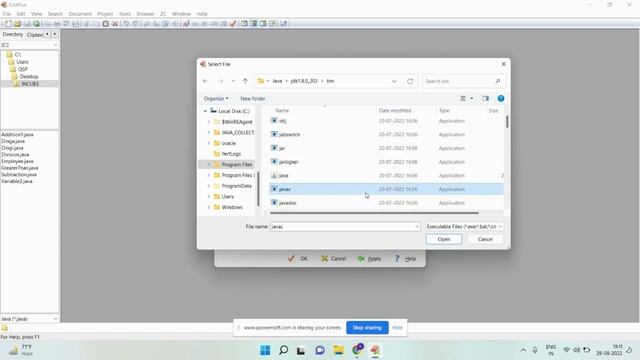This screenshot has width=640, height=360.
Task: Click New folder in Select File dialog
Action: pos(253,98)
